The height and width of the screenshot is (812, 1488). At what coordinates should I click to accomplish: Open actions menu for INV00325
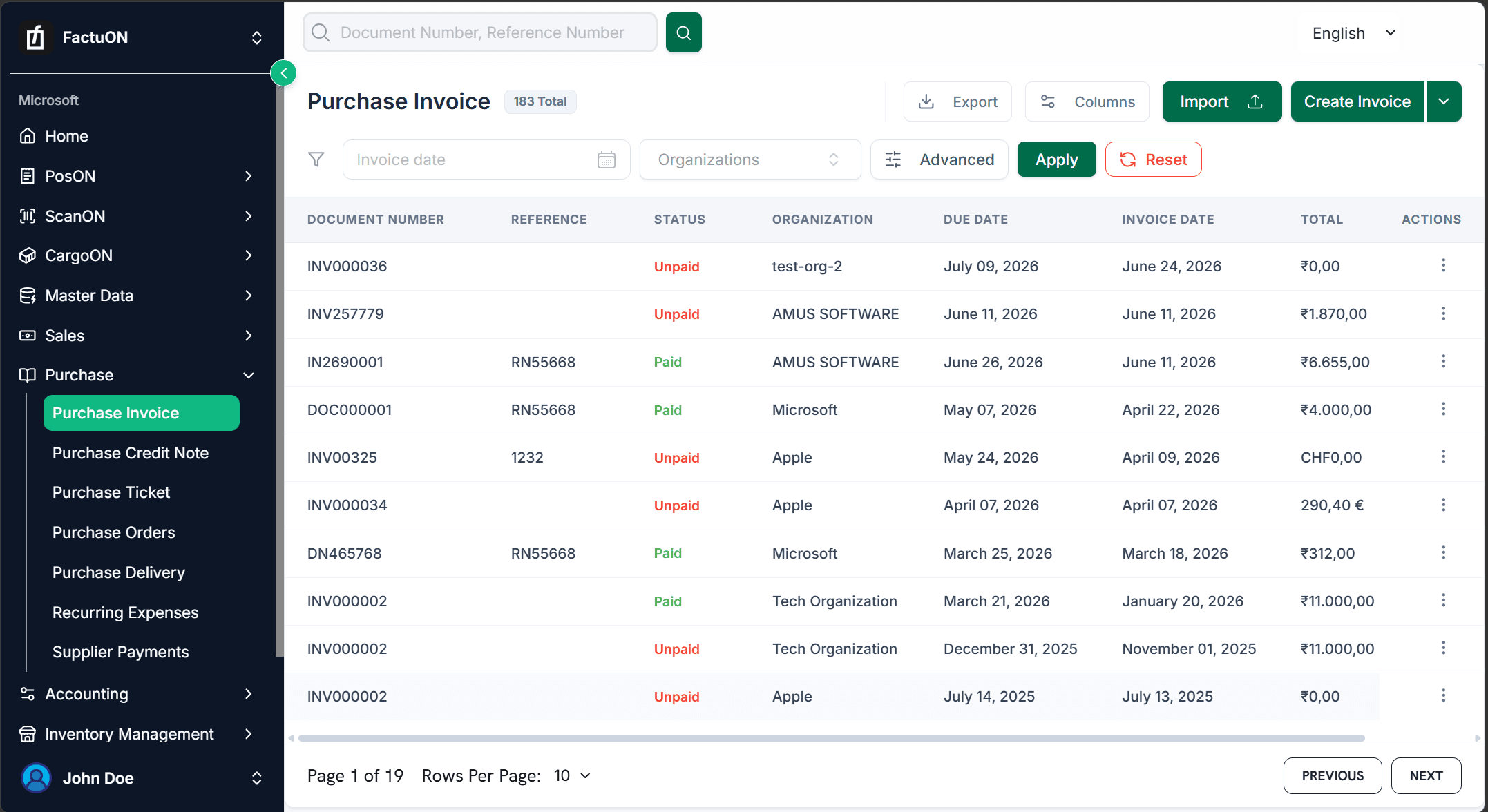[x=1443, y=456]
